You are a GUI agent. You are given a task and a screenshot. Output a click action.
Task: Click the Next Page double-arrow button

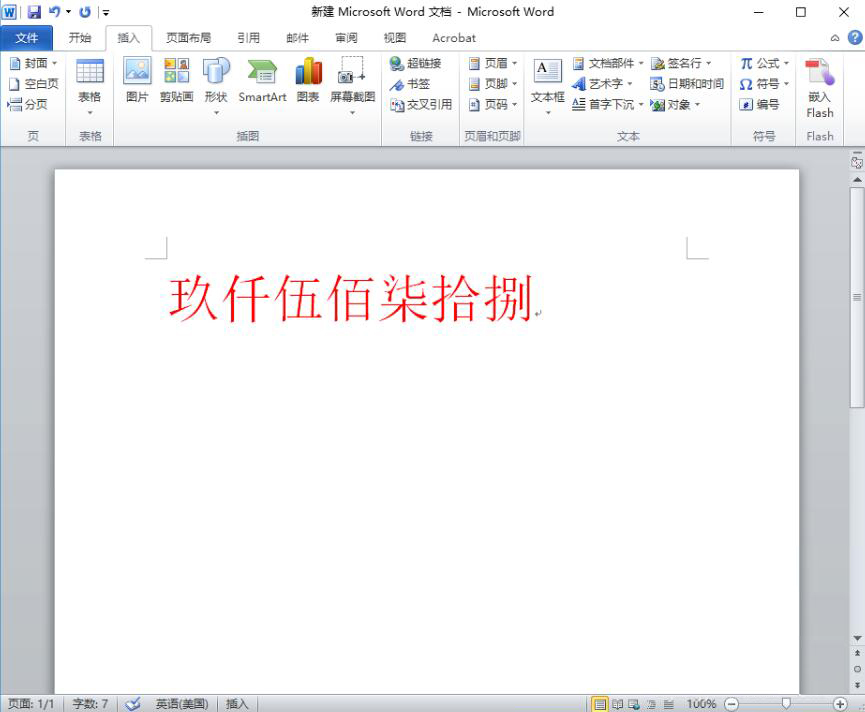tap(857, 685)
